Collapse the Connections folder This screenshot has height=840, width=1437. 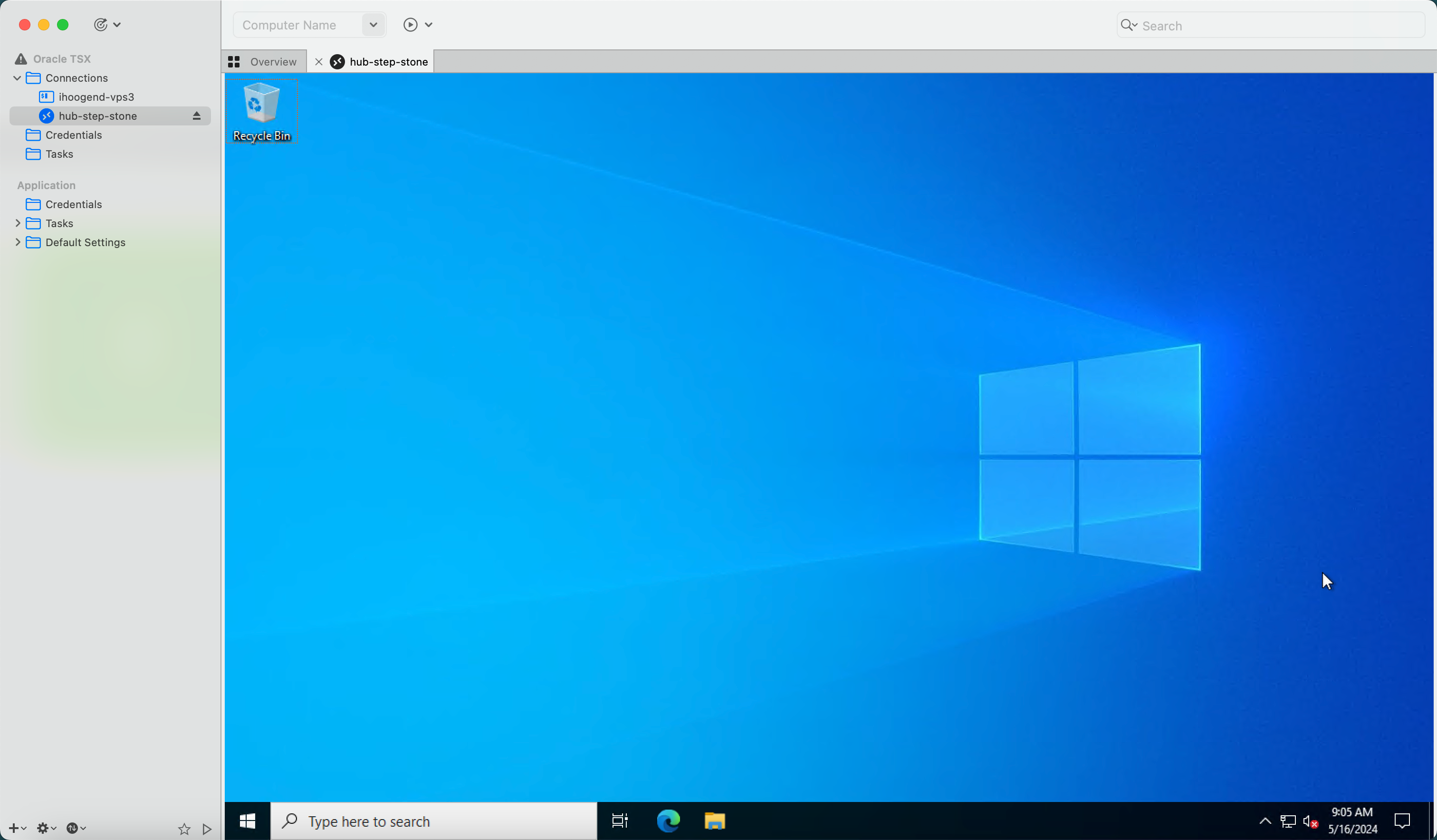pos(17,78)
